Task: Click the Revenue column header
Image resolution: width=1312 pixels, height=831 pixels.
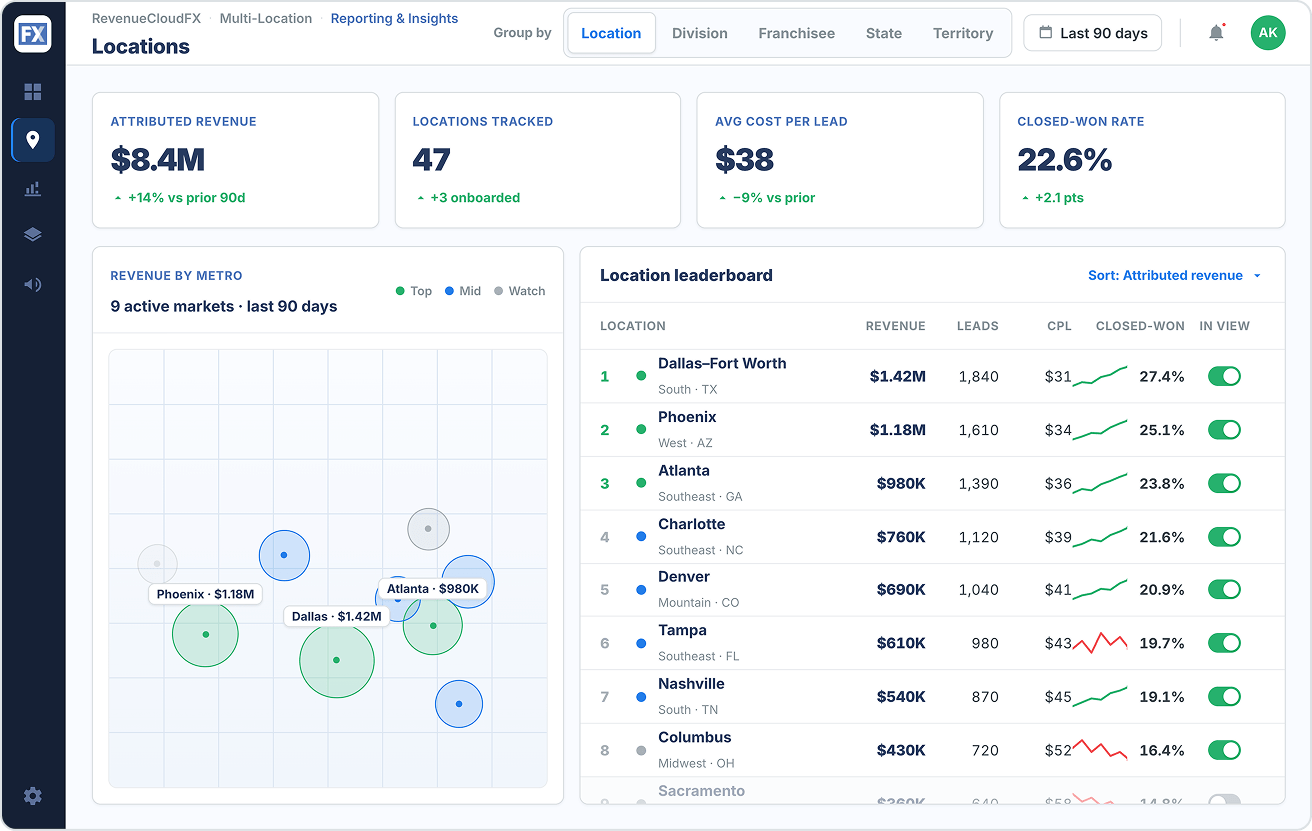Action: point(896,326)
